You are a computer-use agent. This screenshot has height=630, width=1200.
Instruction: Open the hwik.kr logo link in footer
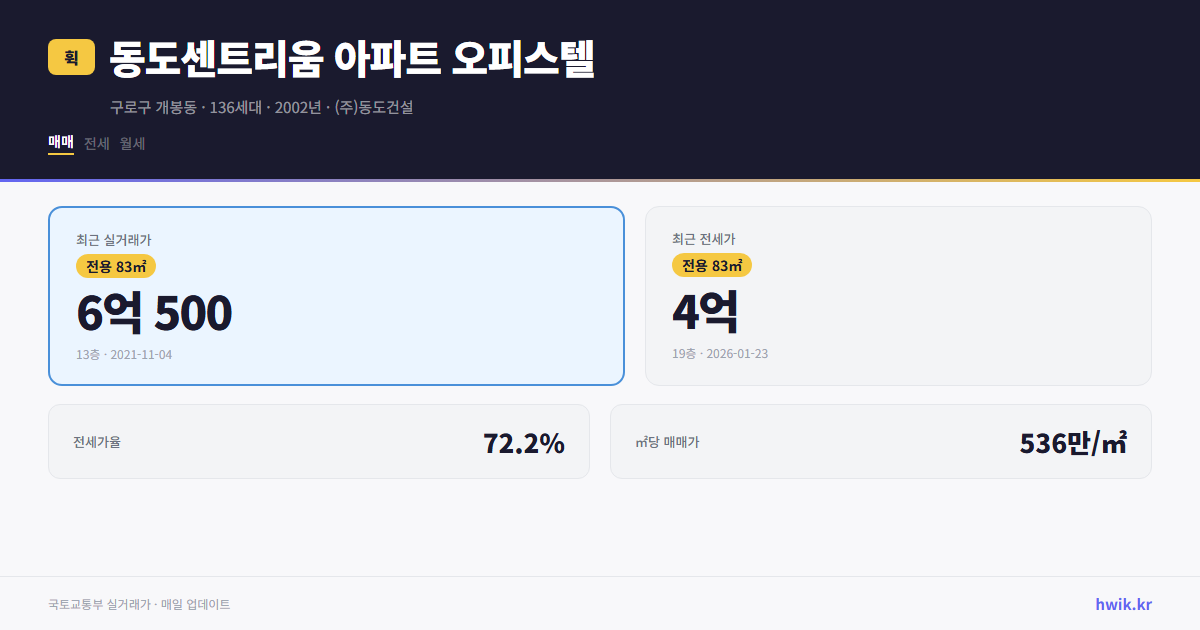[x=1121, y=603]
